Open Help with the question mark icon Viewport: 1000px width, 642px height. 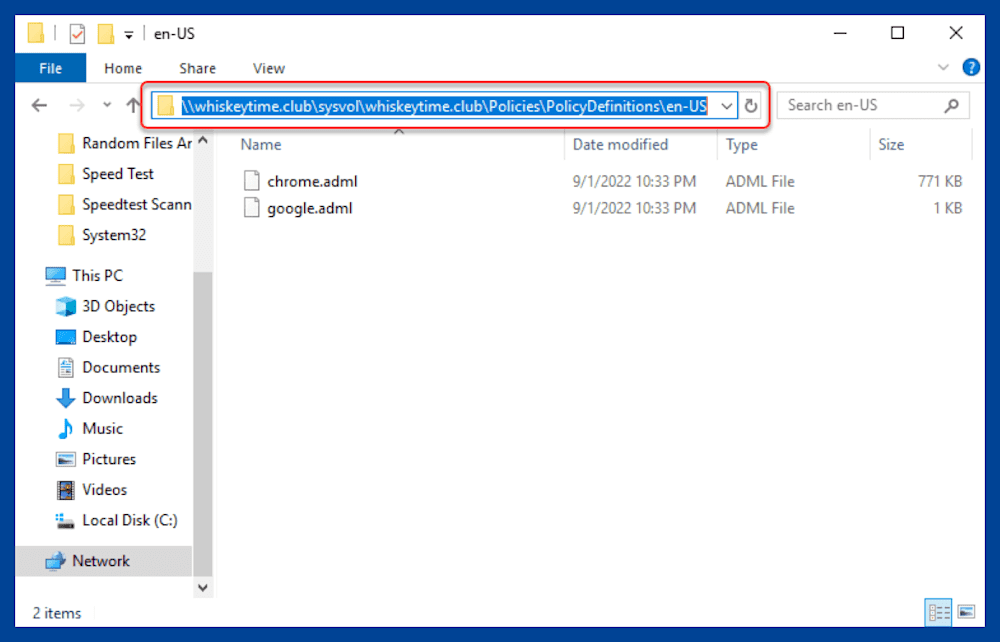pyautogui.click(x=970, y=68)
